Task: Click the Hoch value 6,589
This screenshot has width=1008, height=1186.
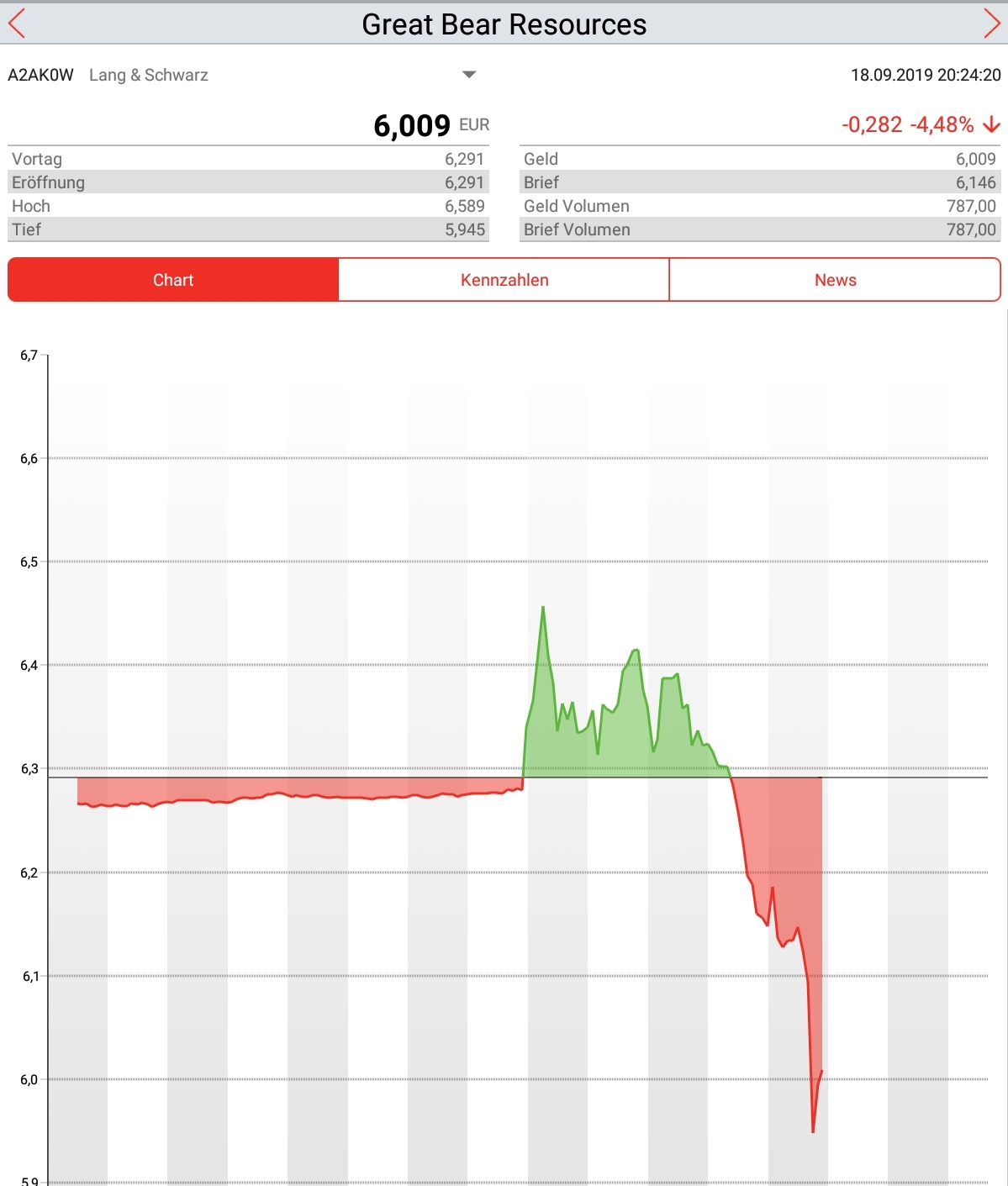Action: (465, 206)
